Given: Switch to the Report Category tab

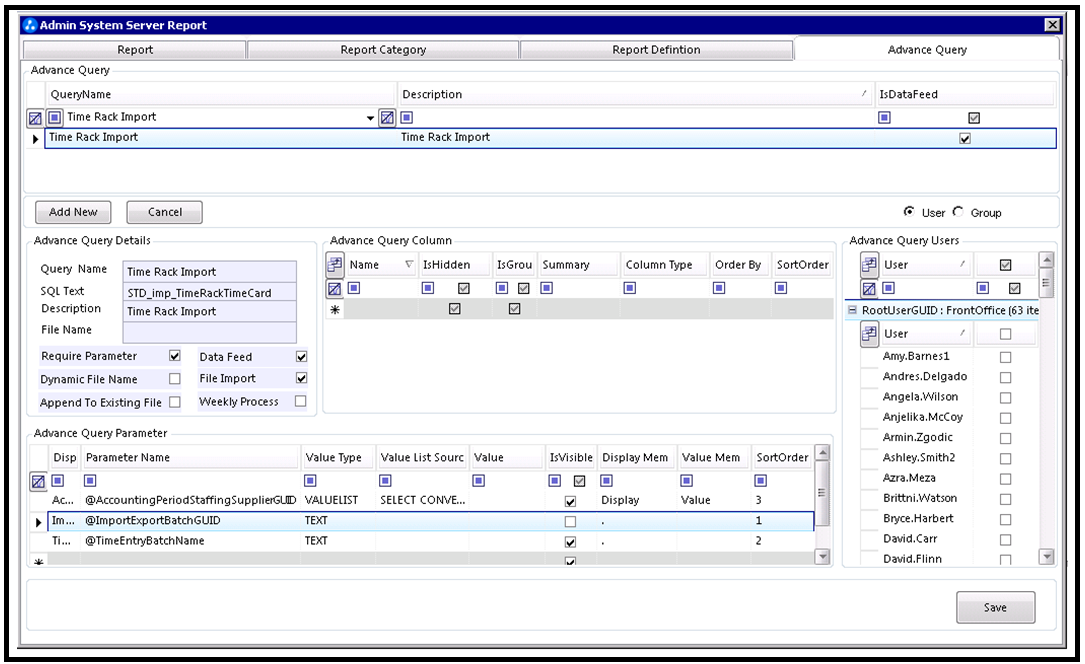Looking at the screenshot, I should click(383, 50).
